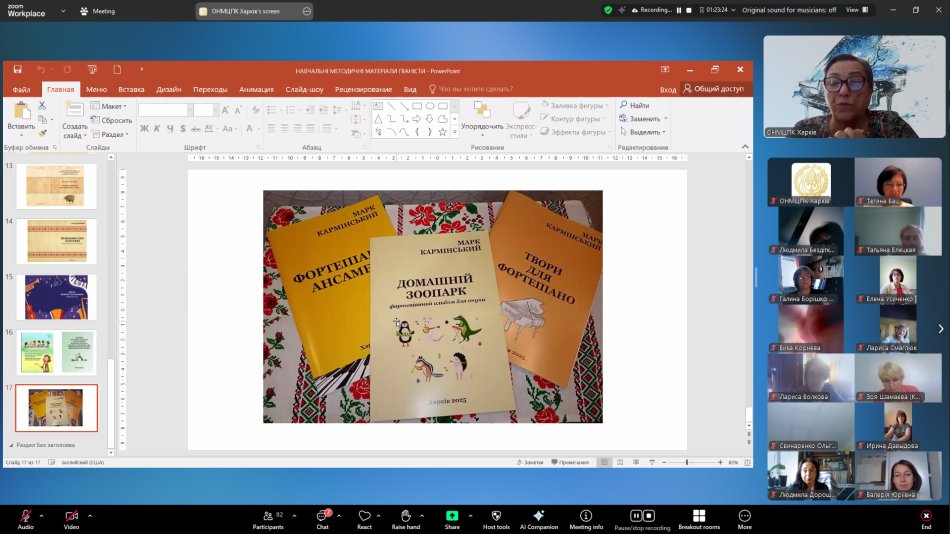Open the Дизайн ribbon tab
This screenshot has width=950, height=534.
169,89
